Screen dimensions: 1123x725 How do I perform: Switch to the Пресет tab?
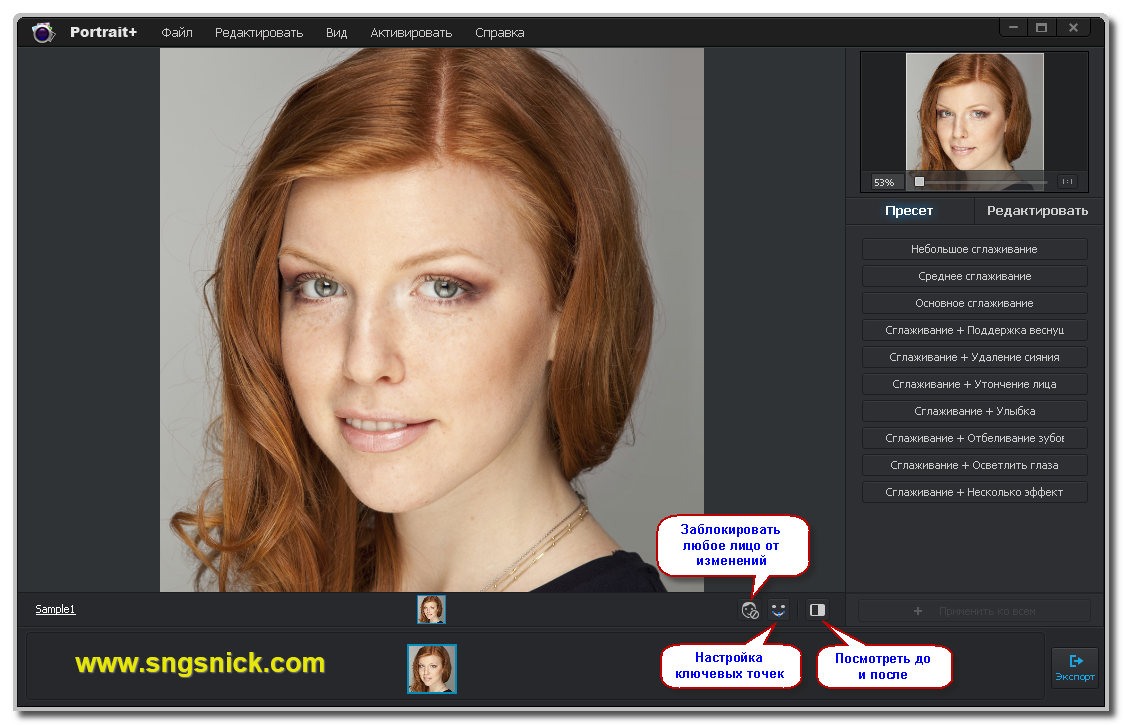[909, 211]
